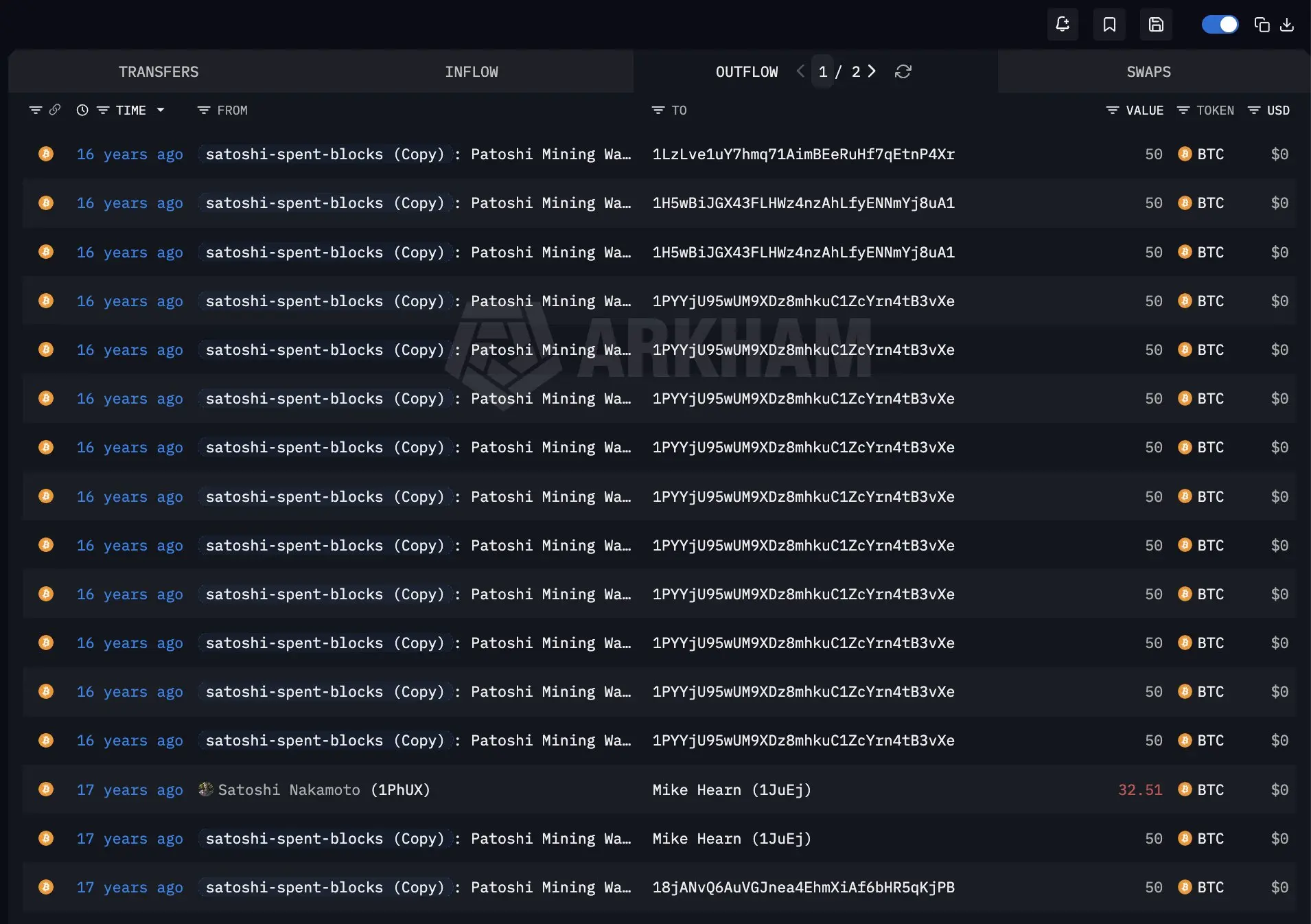
Task: Open the timestamp link in the 18jANvQ6 row
Action: pyautogui.click(x=130, y=887)
